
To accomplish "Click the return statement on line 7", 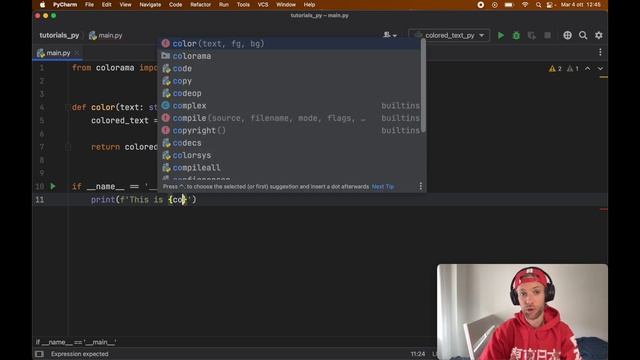I will pyautogui.click(x=124, y=147).
